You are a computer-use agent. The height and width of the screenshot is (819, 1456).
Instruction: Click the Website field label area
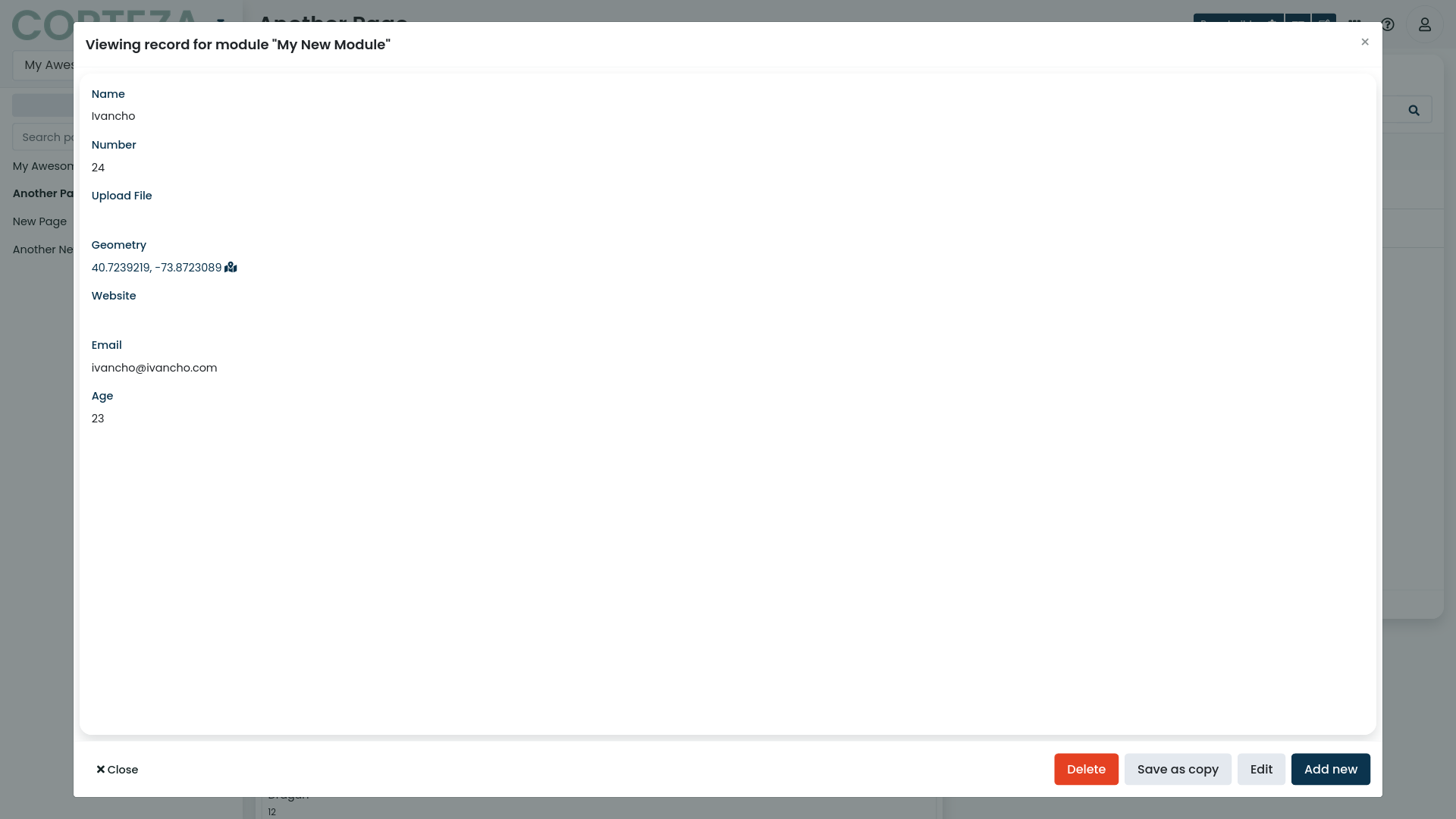click(x=113, y=296)
